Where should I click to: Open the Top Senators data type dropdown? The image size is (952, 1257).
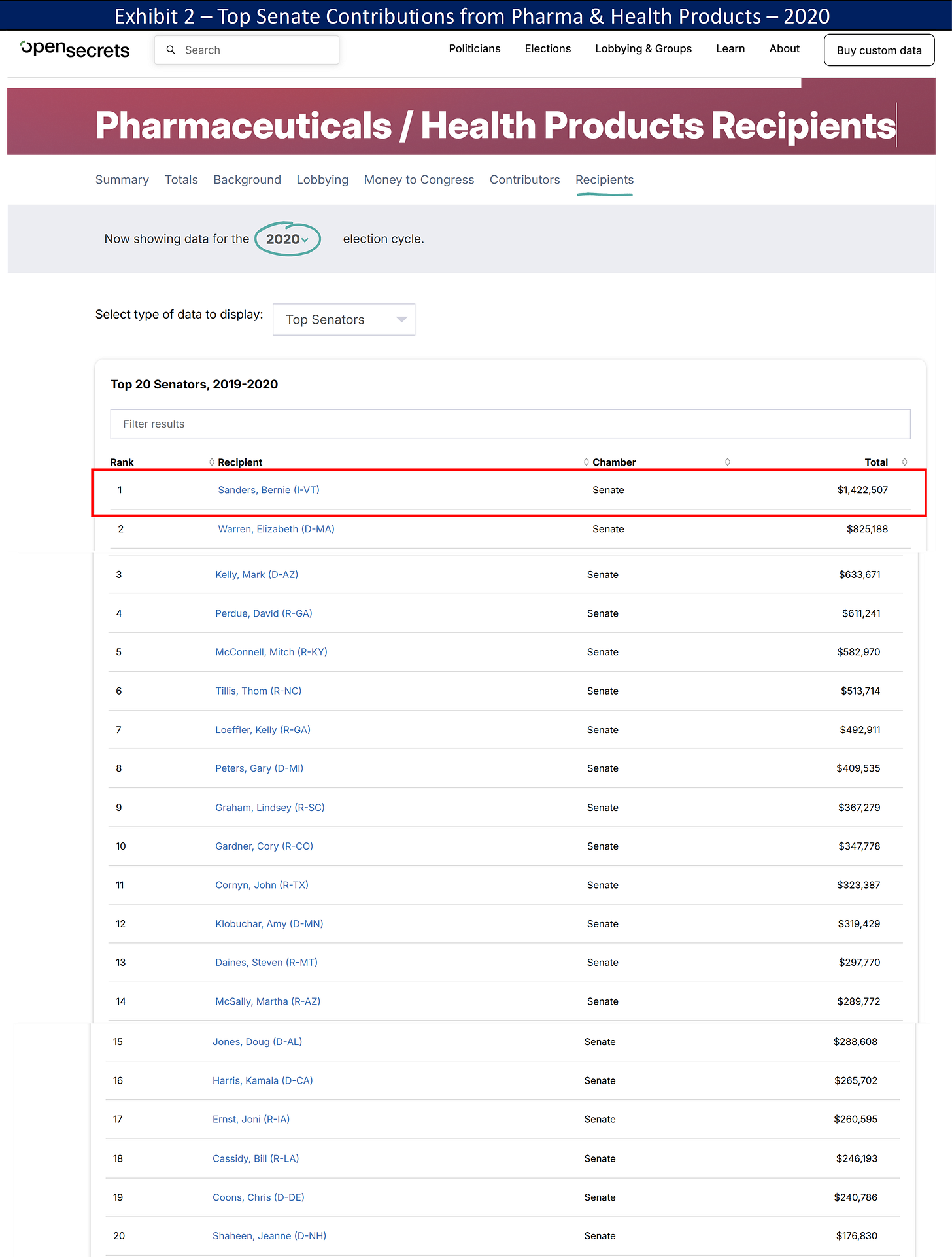tap(344, 320)
